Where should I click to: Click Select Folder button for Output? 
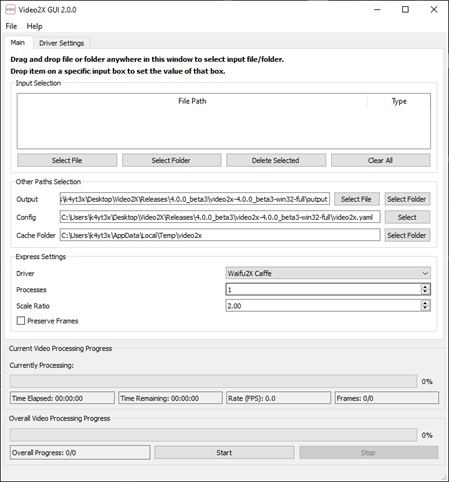tap(407, 199)
